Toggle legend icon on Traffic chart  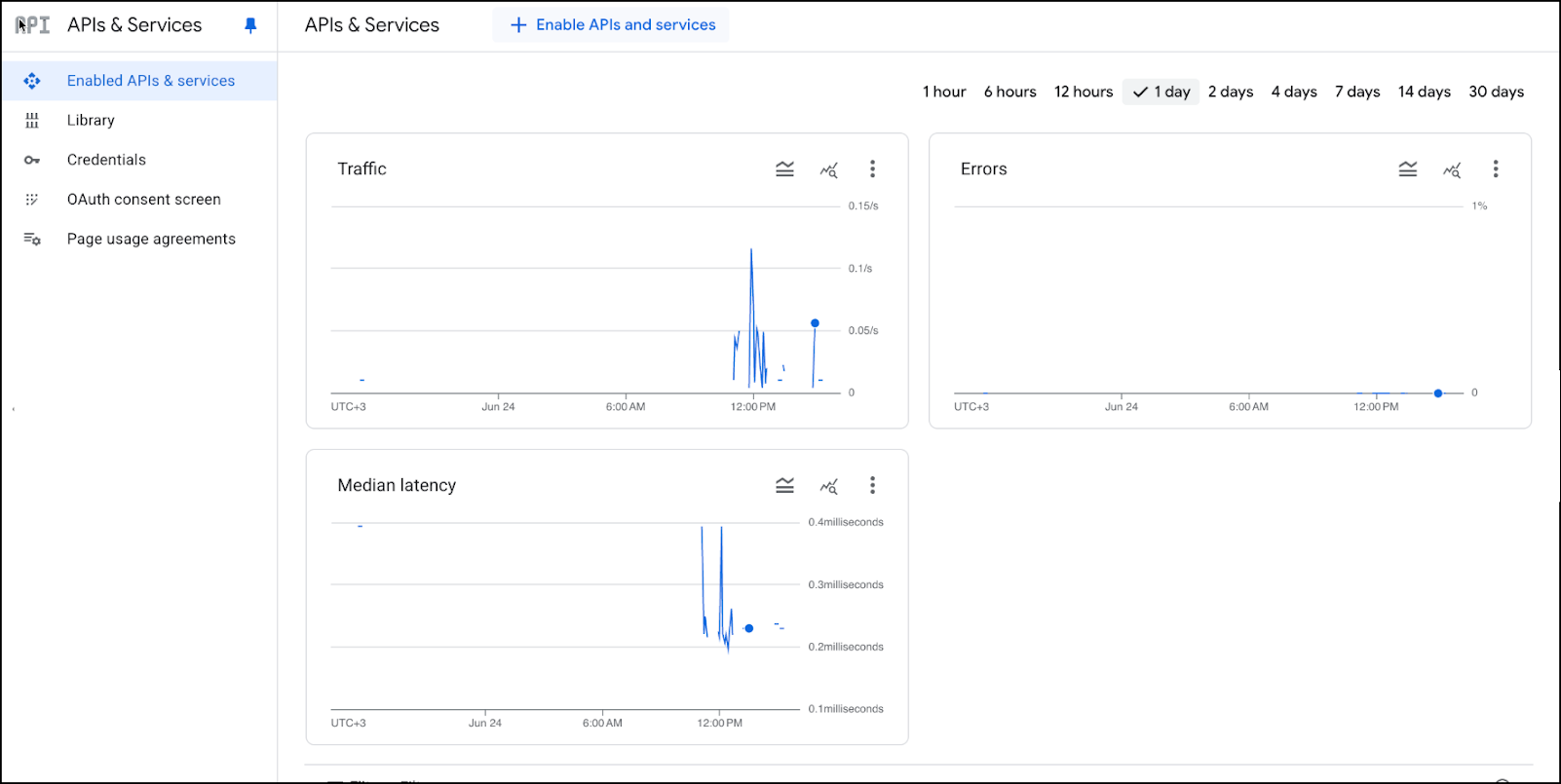click(784, 169)
